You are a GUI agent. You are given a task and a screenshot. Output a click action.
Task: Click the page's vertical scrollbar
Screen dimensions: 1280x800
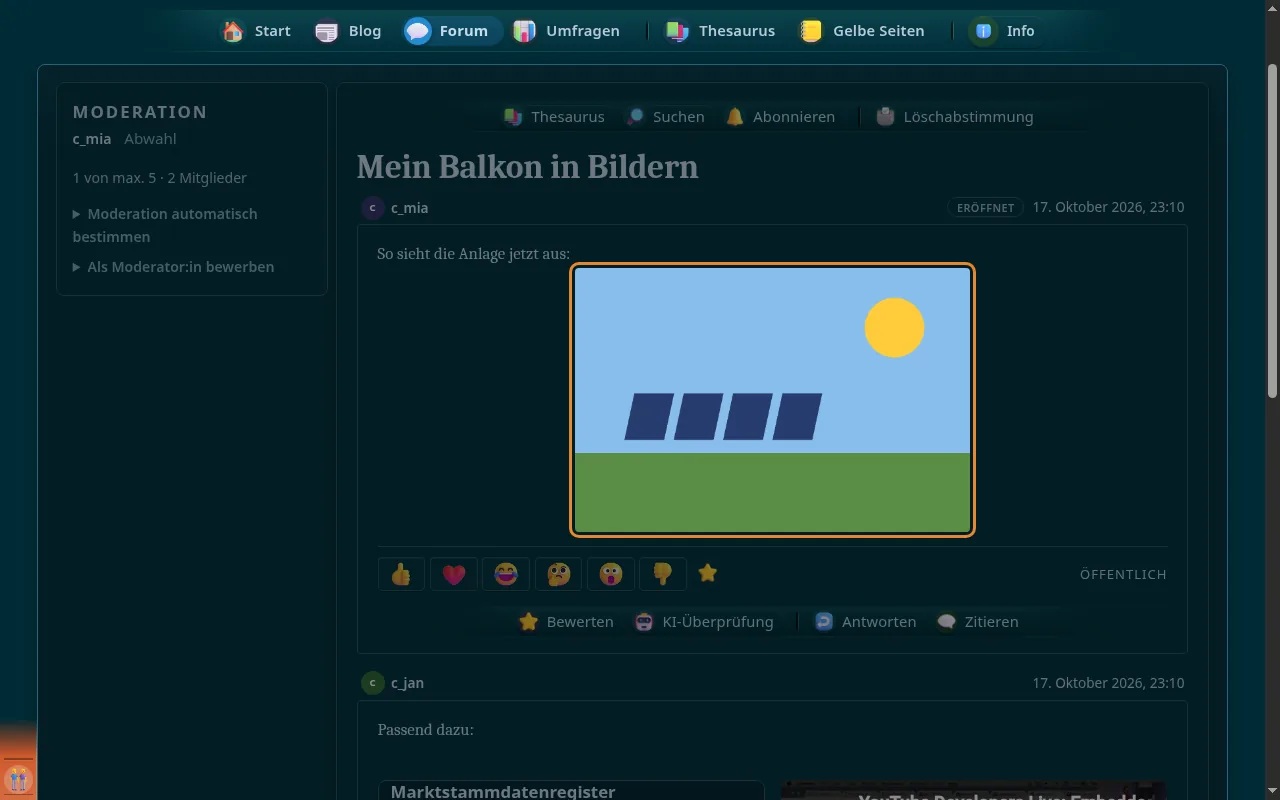1272,230
